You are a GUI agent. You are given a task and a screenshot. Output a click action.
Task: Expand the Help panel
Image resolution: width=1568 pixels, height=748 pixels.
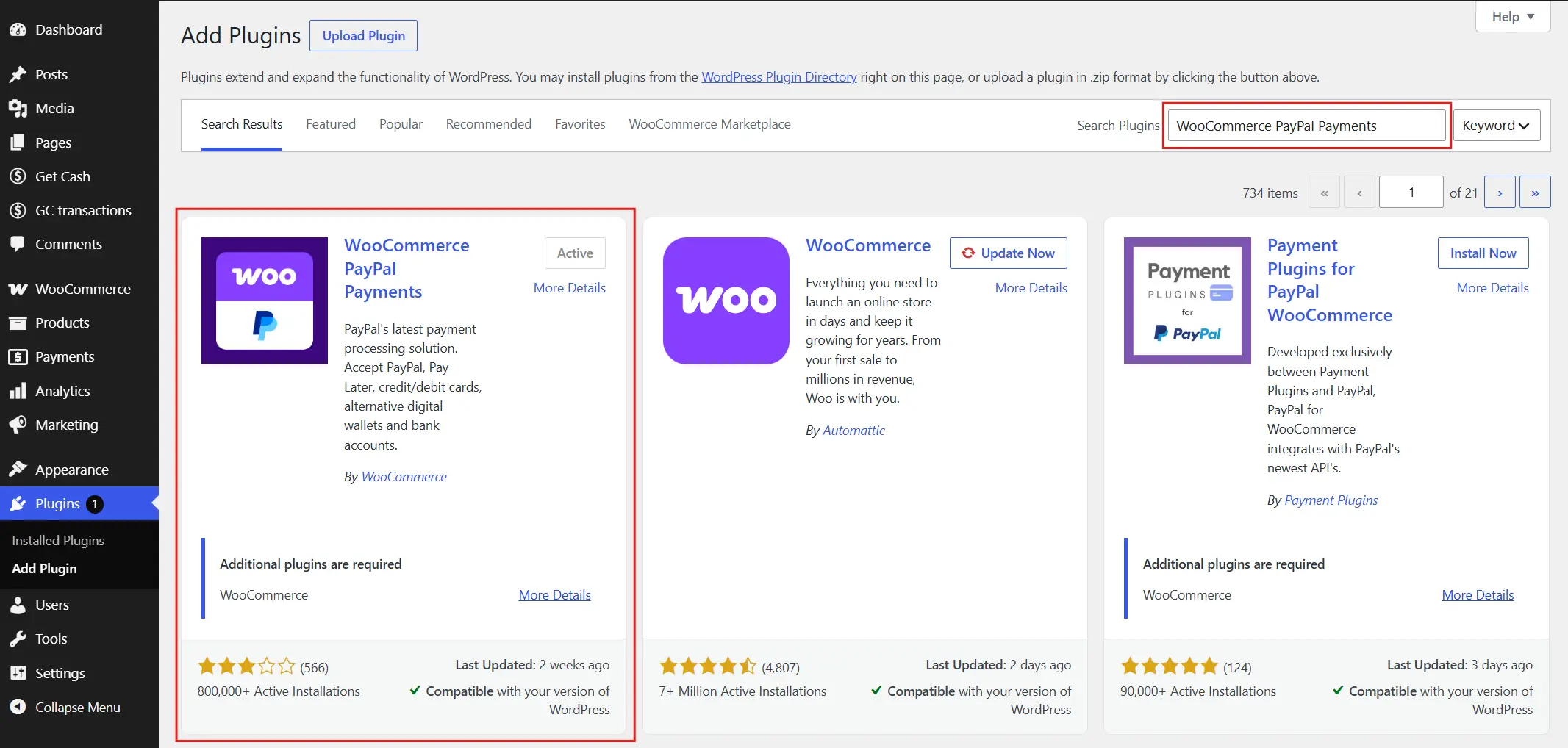pyautogui.click(x=1513, y=16)
